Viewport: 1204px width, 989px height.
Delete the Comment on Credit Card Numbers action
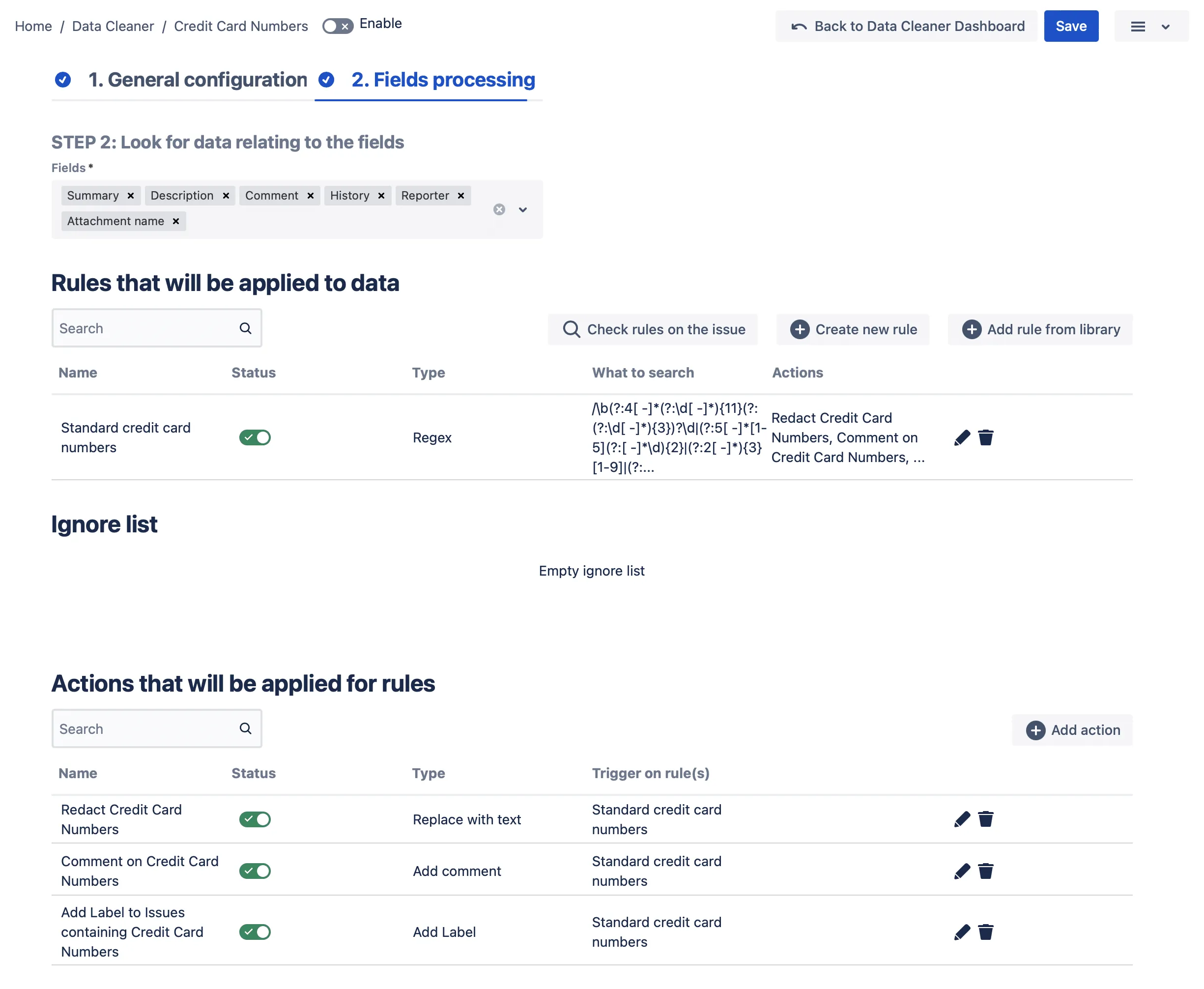(x=986, y=871)
